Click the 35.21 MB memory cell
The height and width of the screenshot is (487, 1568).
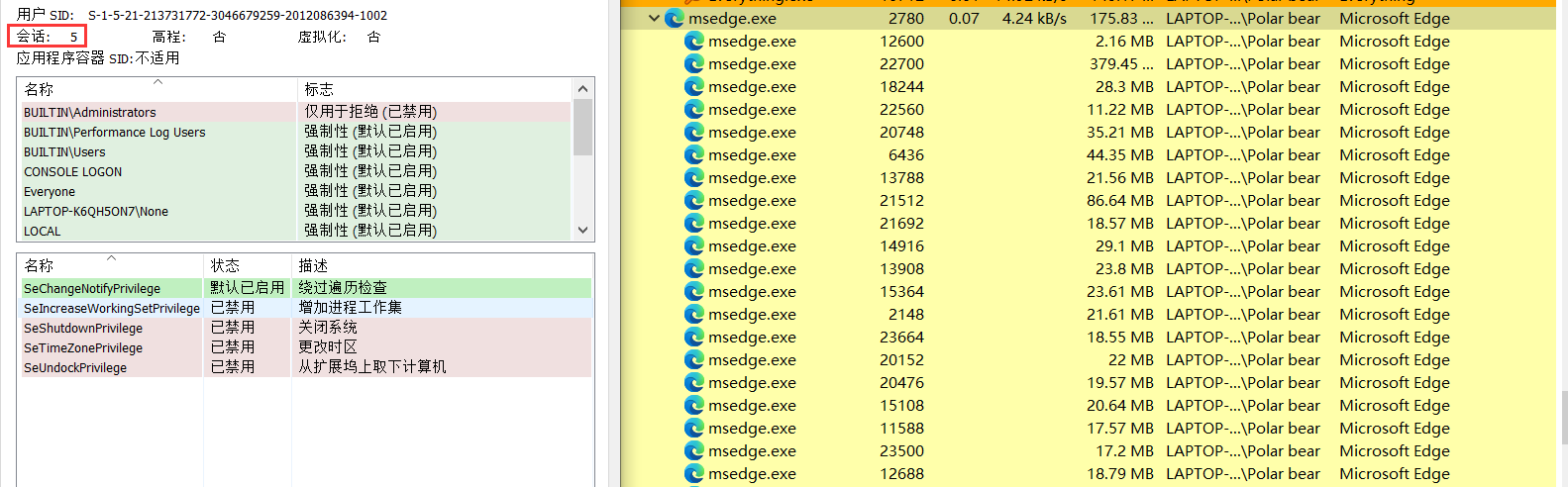click(x=1119, y=132)
